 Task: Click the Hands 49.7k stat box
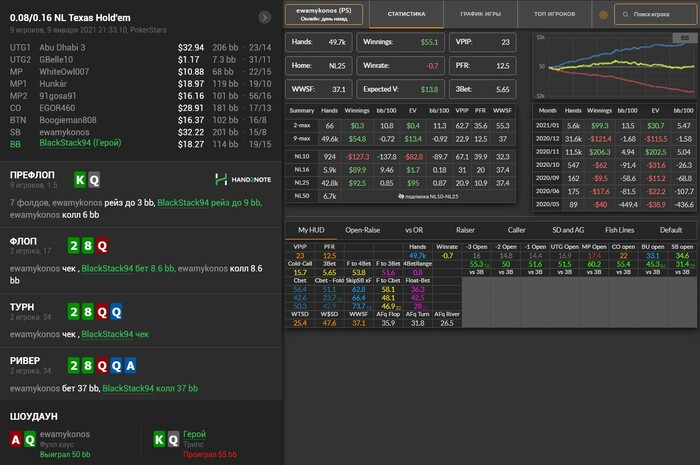pos(318,42)
